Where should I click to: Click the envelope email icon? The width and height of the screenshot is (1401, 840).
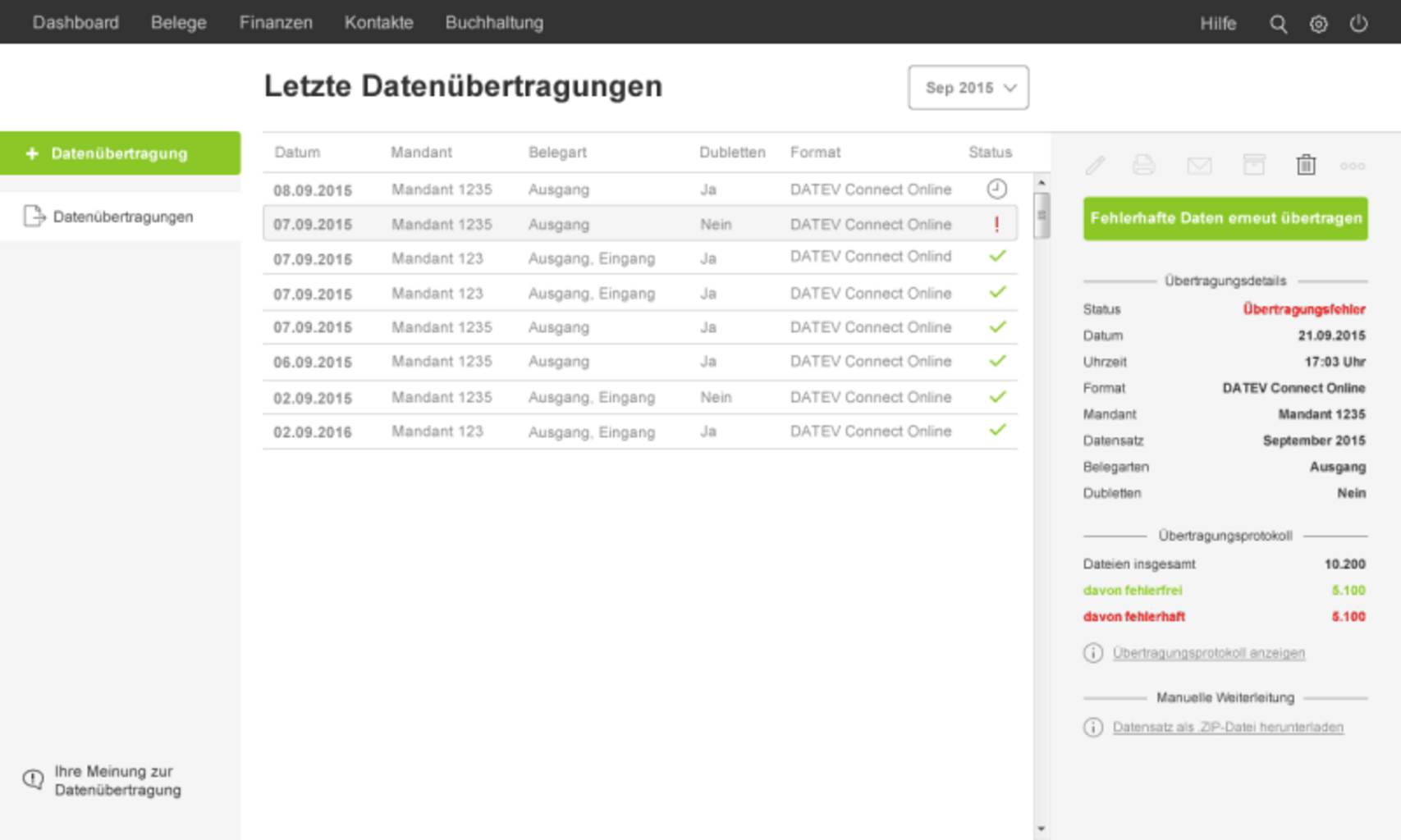[1199, 167]
